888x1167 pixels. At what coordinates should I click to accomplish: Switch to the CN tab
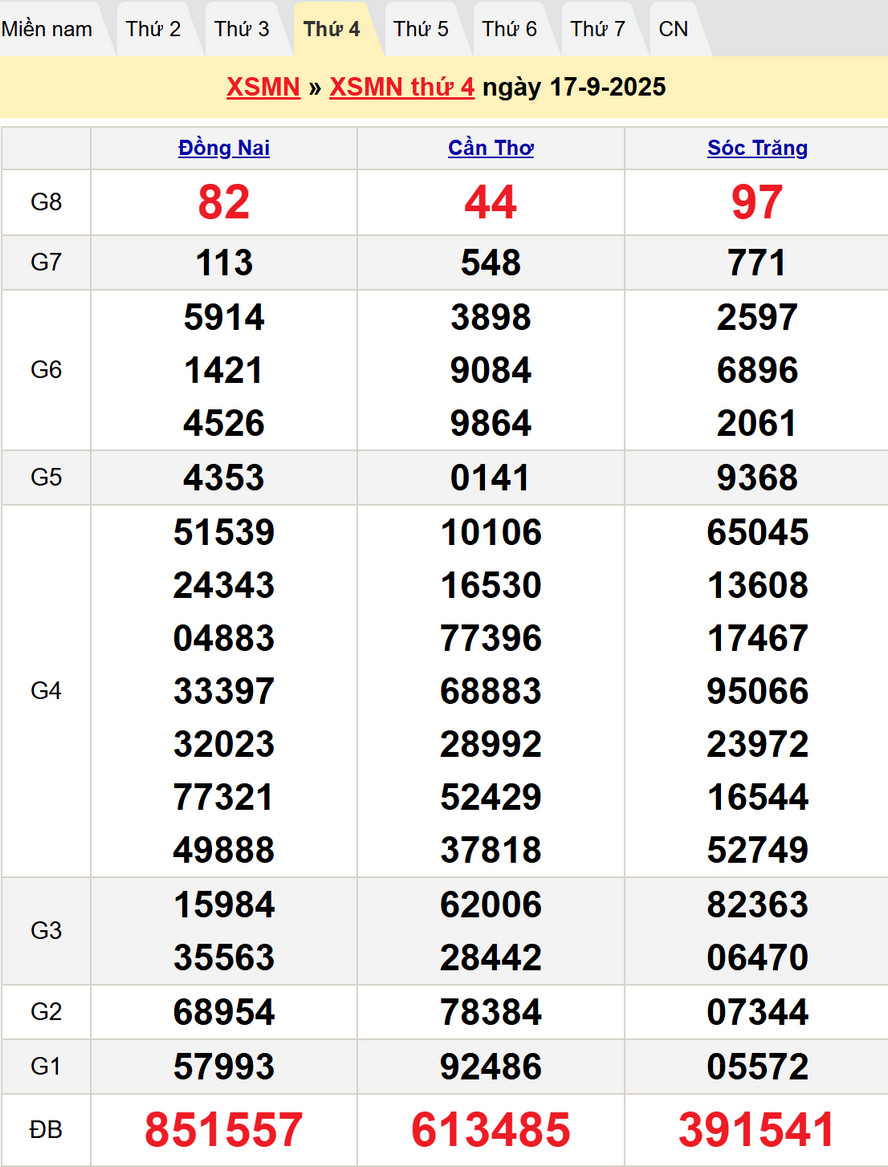coord(674,29)
